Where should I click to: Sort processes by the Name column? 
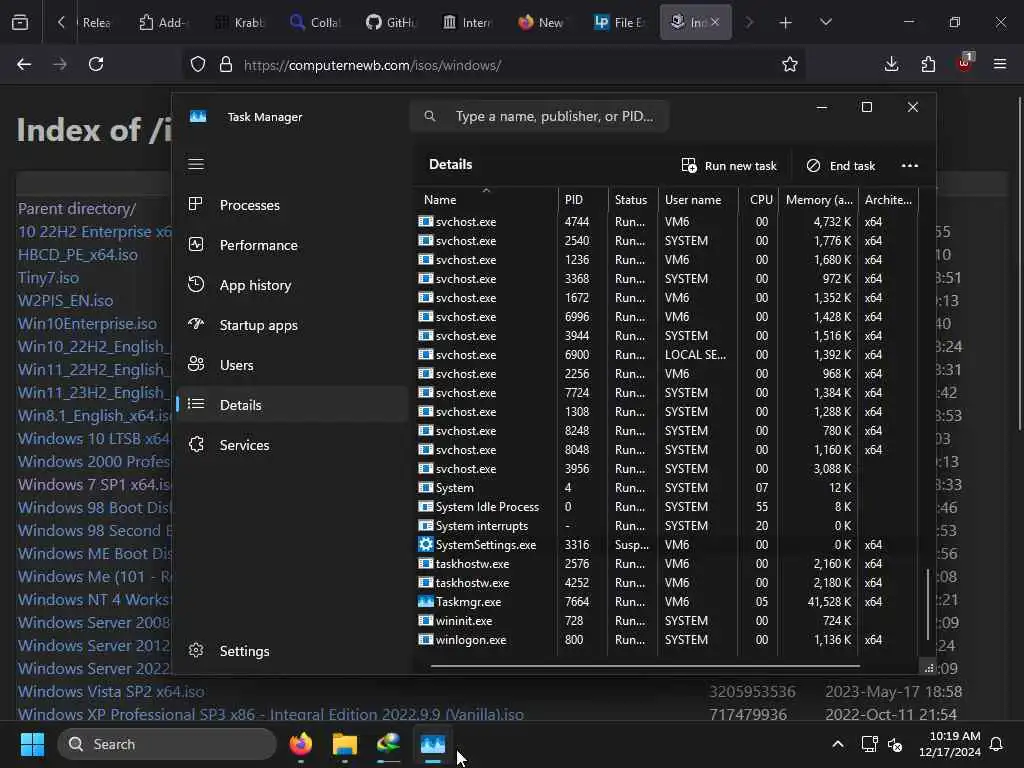[x=486, y=200]
